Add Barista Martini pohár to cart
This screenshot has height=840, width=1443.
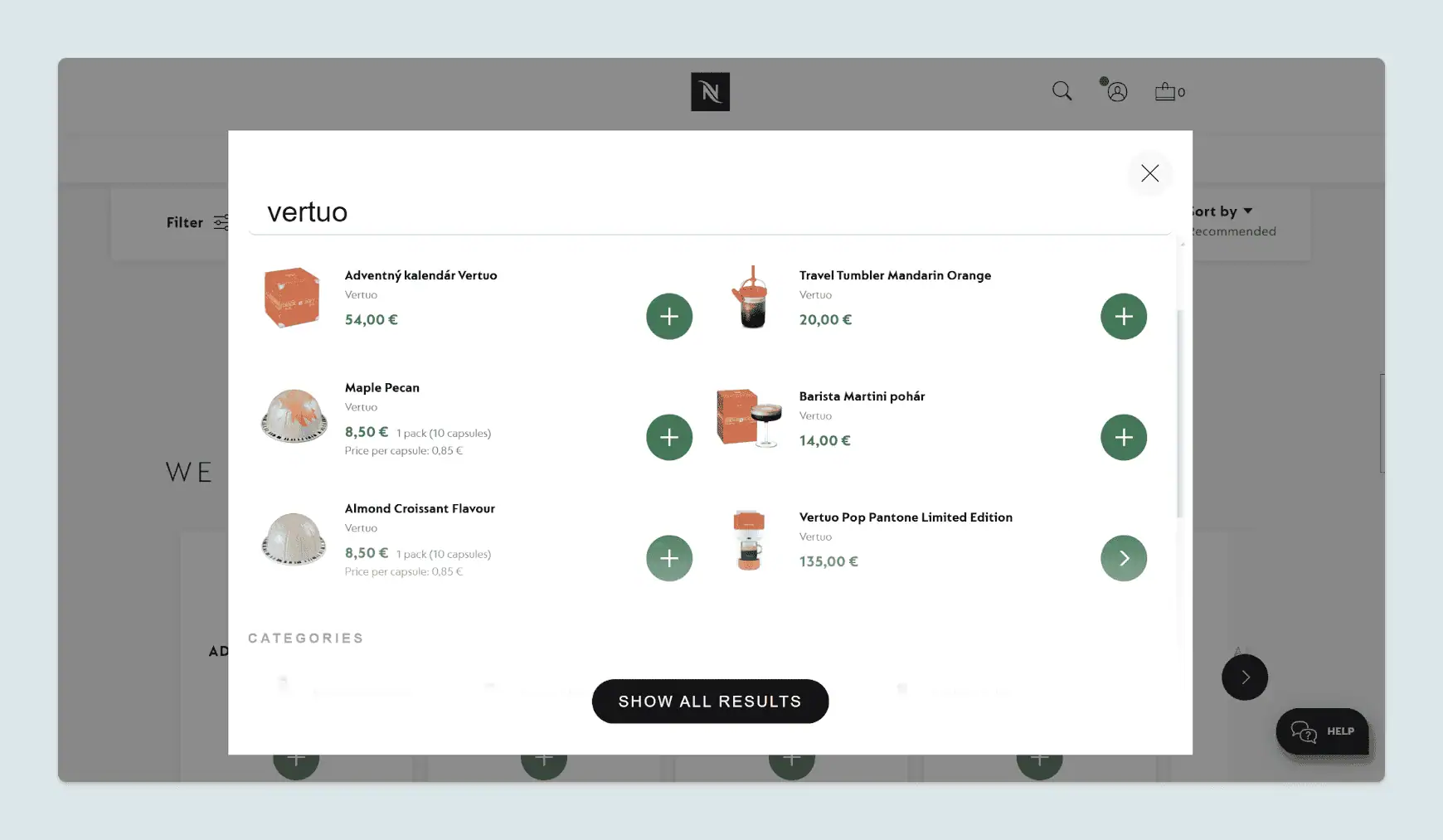pyautogui.click(x=1124, y=437)
